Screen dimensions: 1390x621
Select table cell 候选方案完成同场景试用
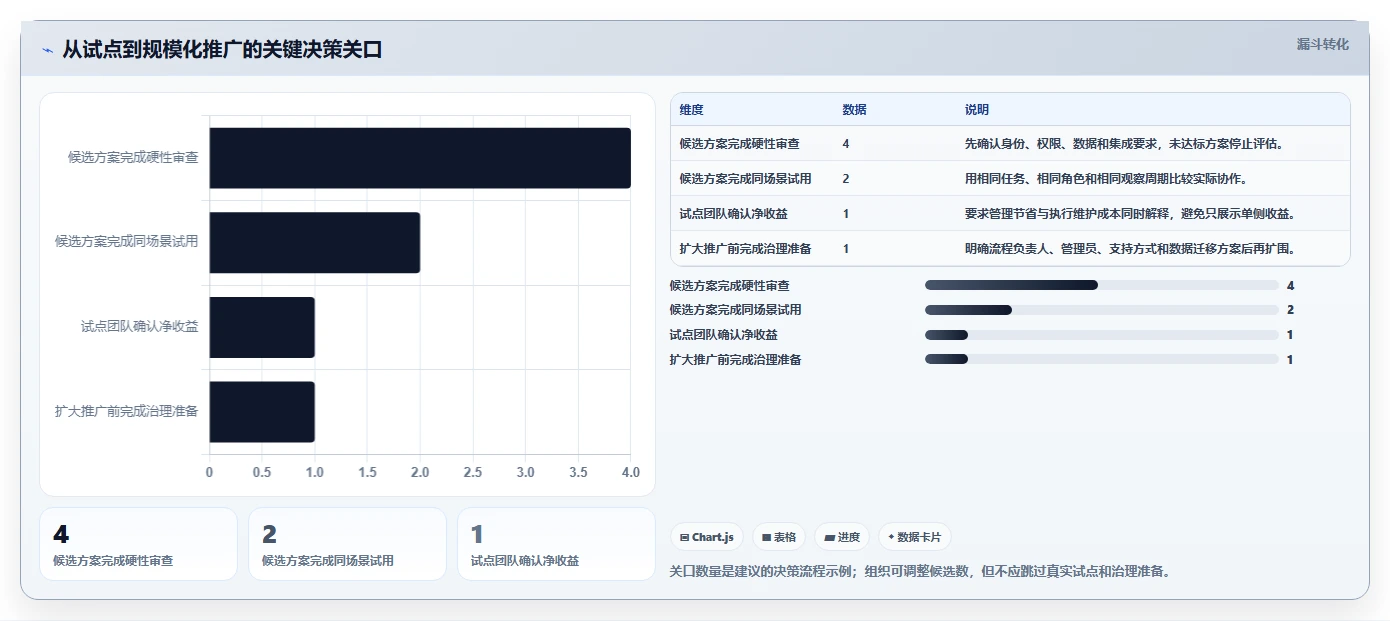tap(745, 179)
